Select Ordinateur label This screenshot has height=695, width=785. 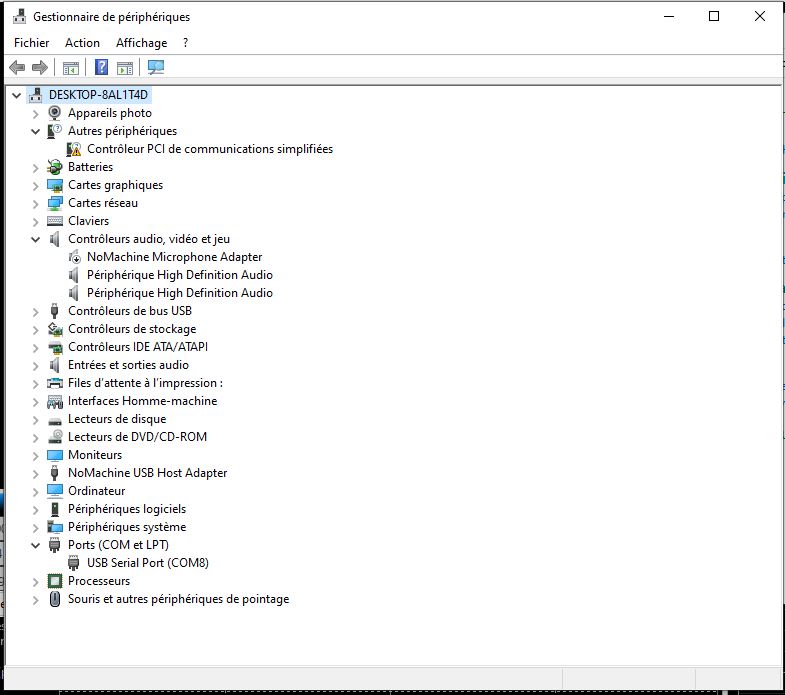97,491
